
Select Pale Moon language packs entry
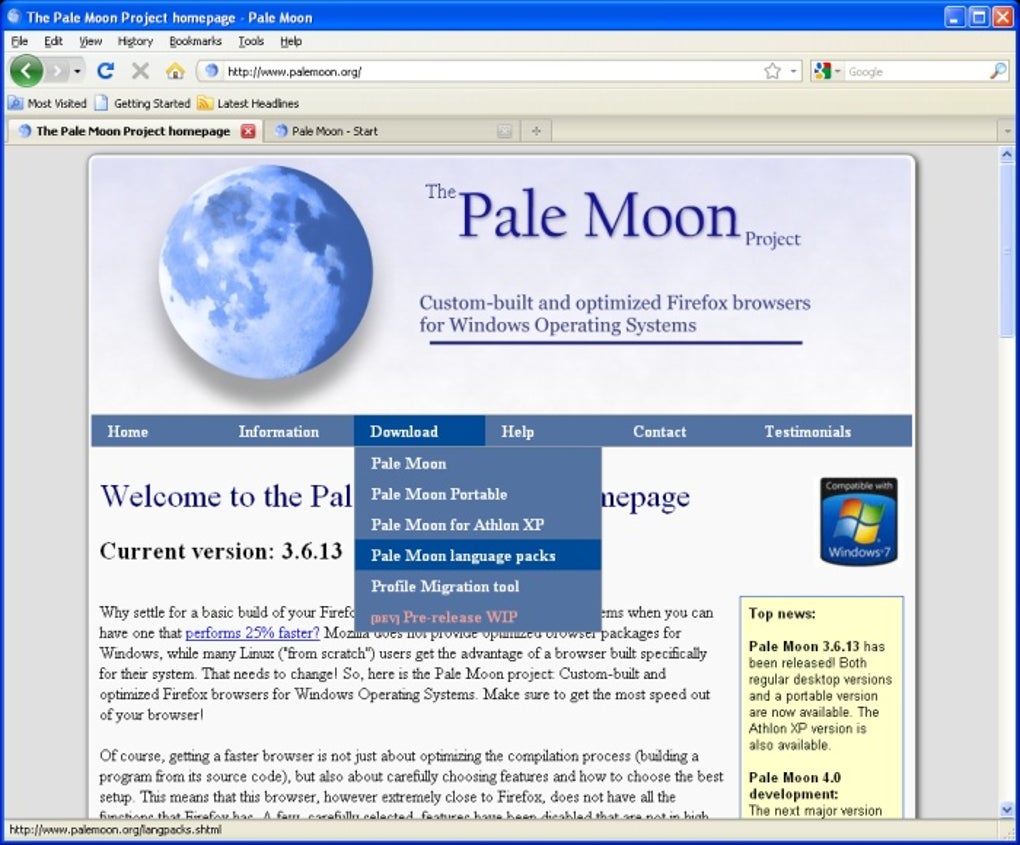478,556
